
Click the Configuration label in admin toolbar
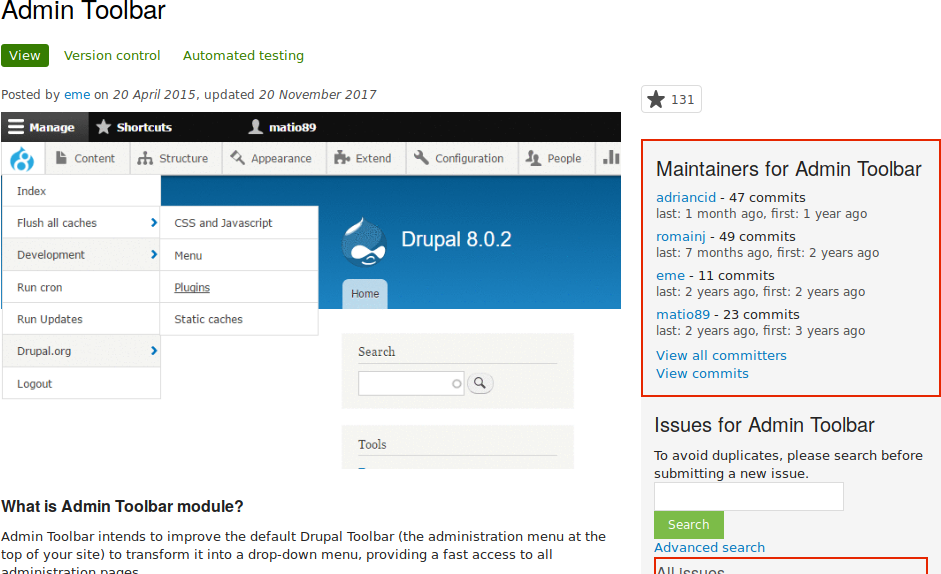pos(469,159)
